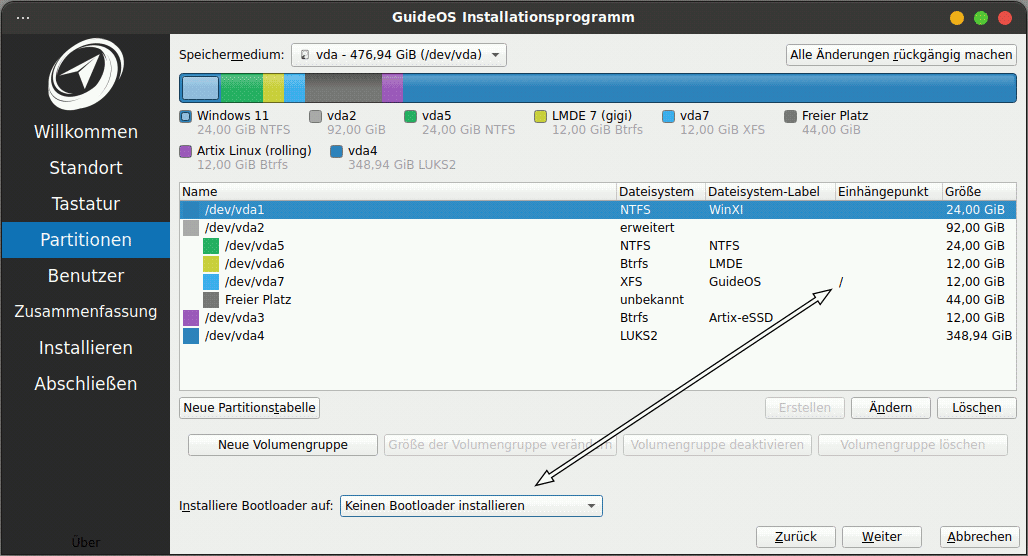Go to the Installieren step
Screen dimensions: 1028x556
tap(86, 348)
